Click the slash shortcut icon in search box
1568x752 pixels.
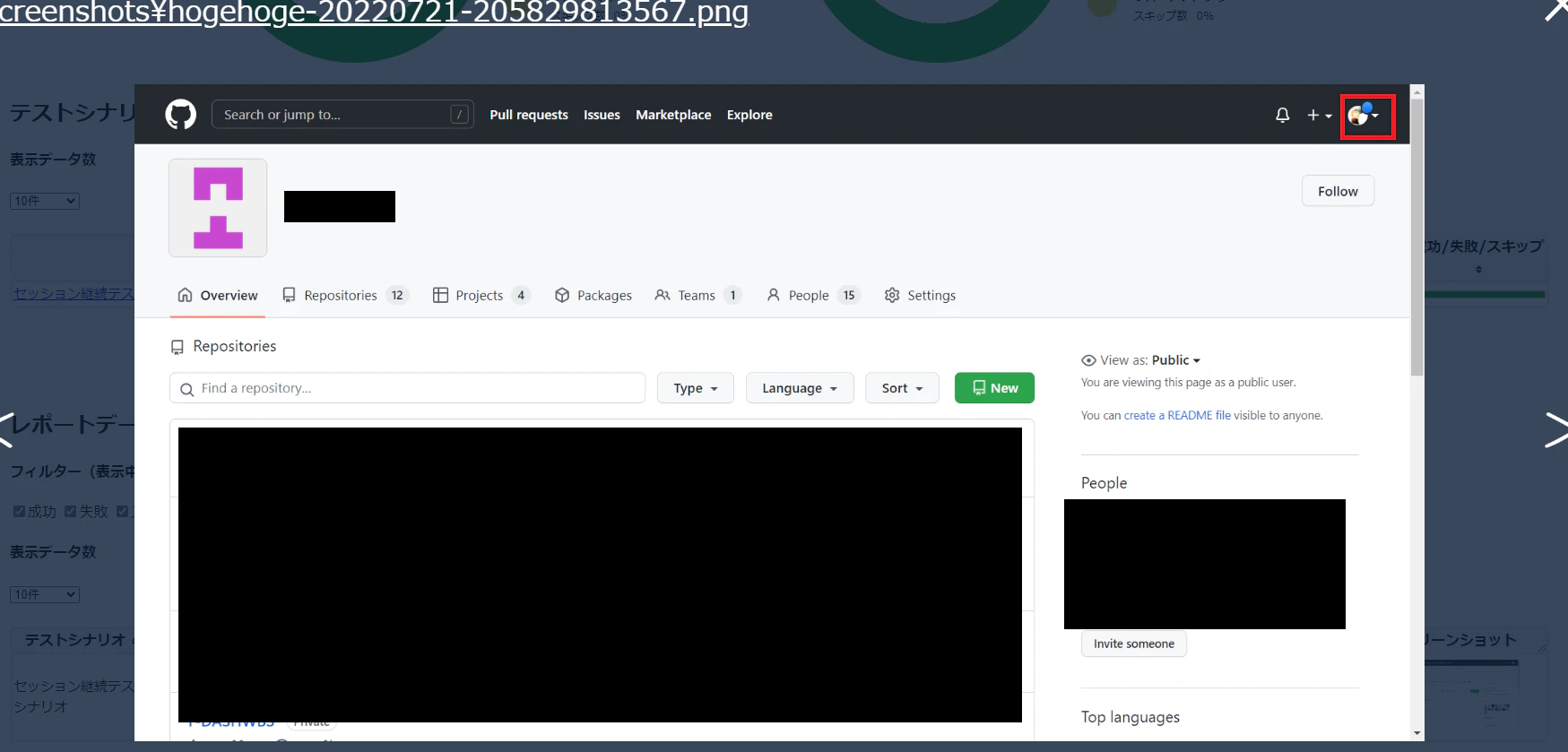coord(459,115)
